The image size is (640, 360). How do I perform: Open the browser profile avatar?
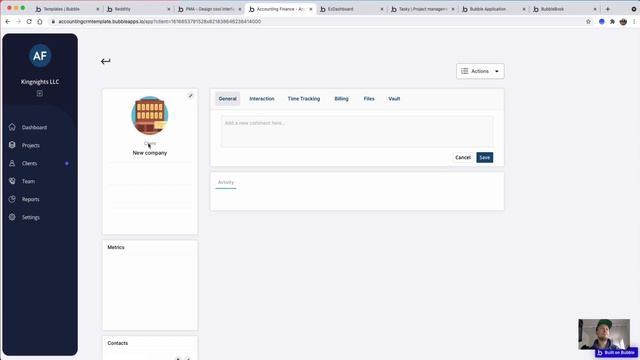point(623,22)
